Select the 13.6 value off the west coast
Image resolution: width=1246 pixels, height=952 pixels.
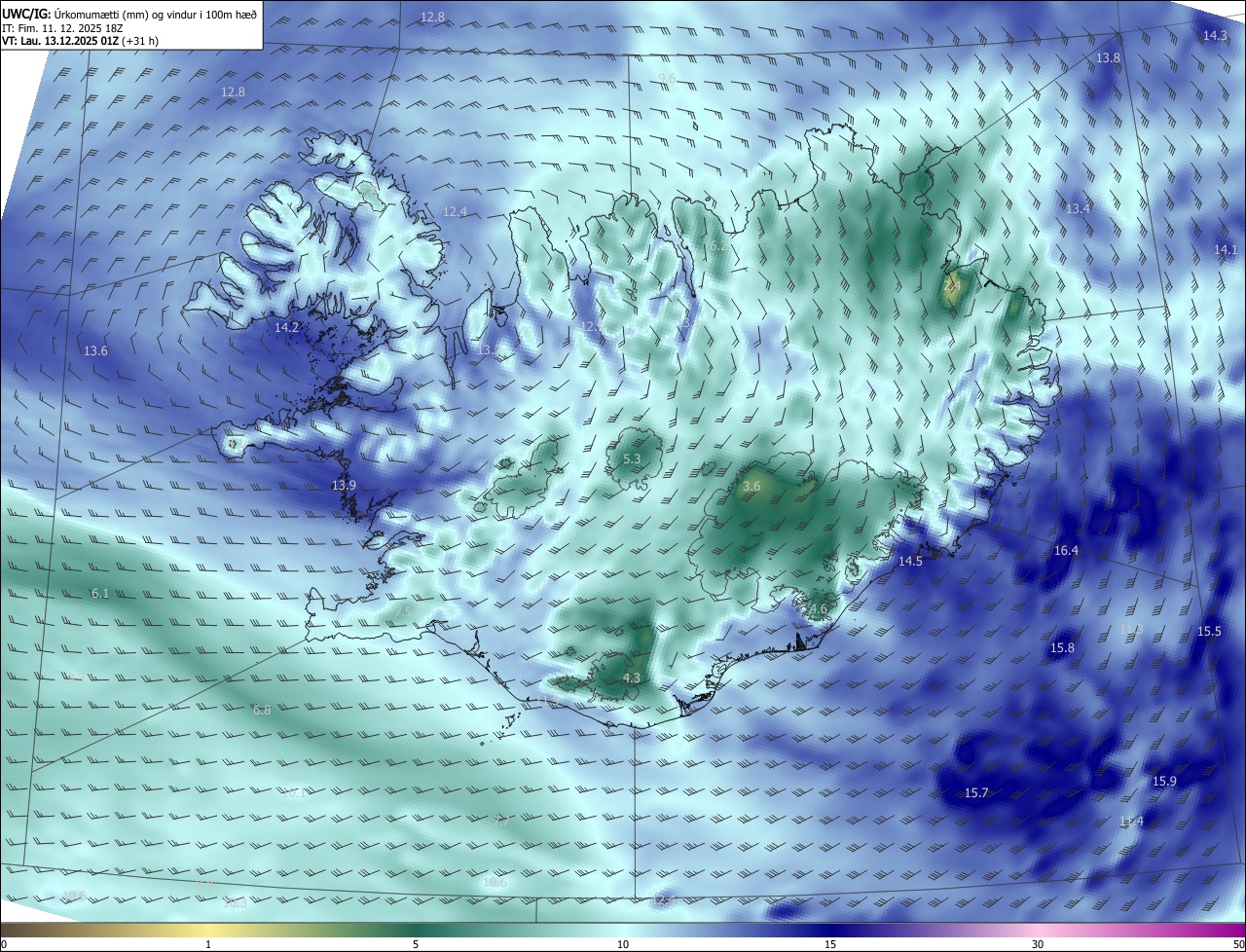point(95,350)
